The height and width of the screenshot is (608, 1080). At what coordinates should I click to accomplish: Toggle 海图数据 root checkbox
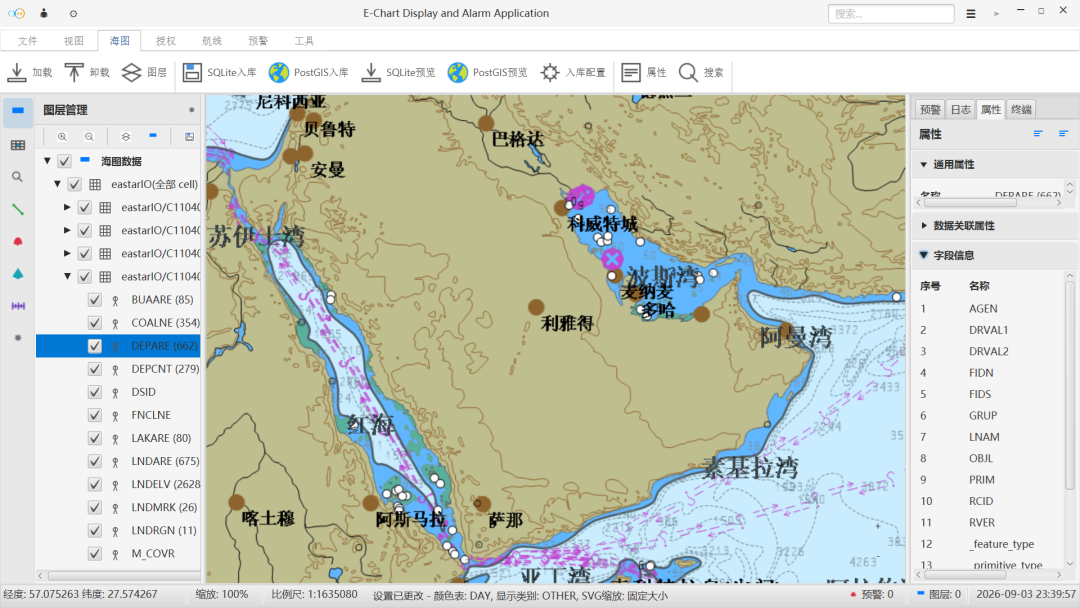64,161
